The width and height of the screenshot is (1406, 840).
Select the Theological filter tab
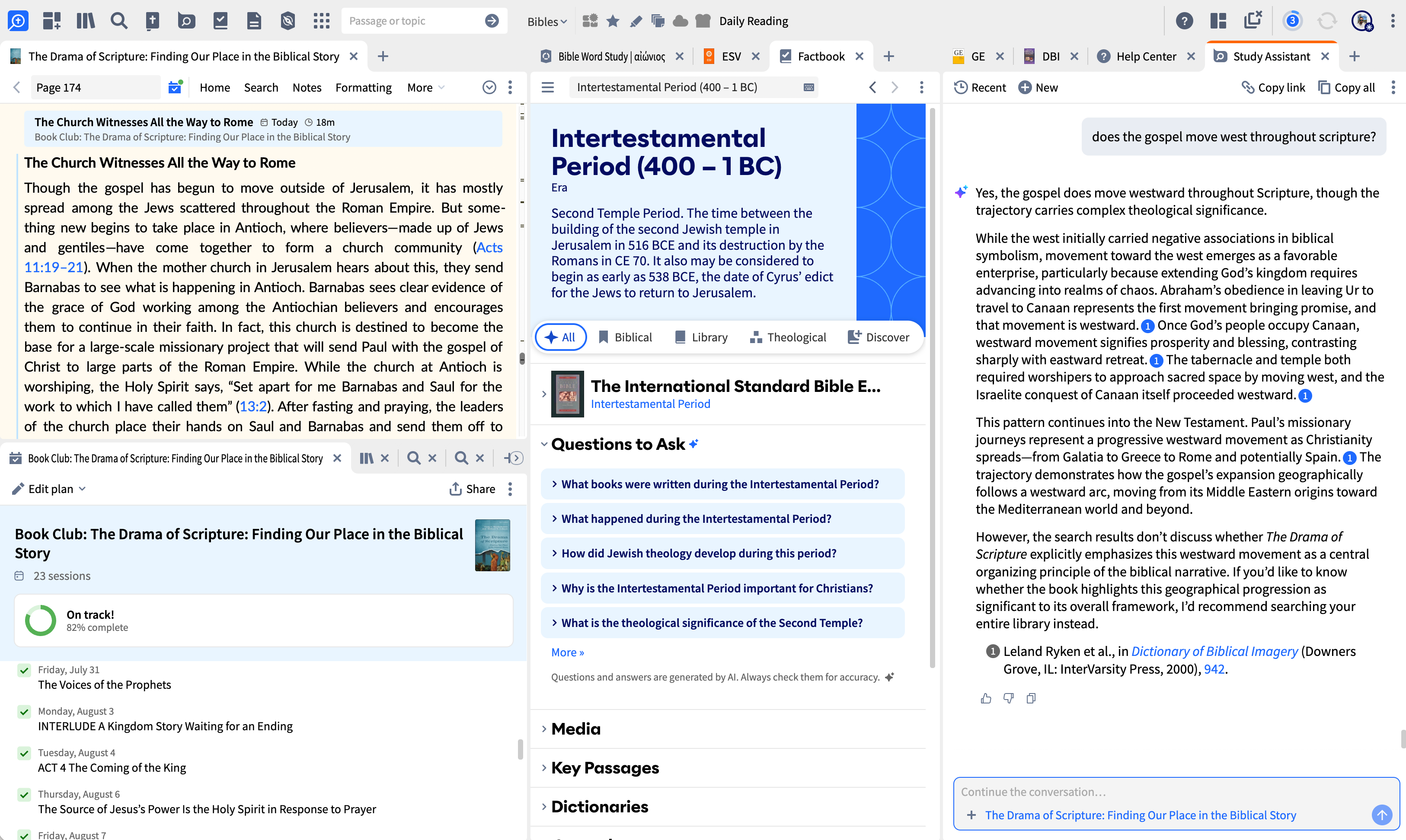[788, 337]
